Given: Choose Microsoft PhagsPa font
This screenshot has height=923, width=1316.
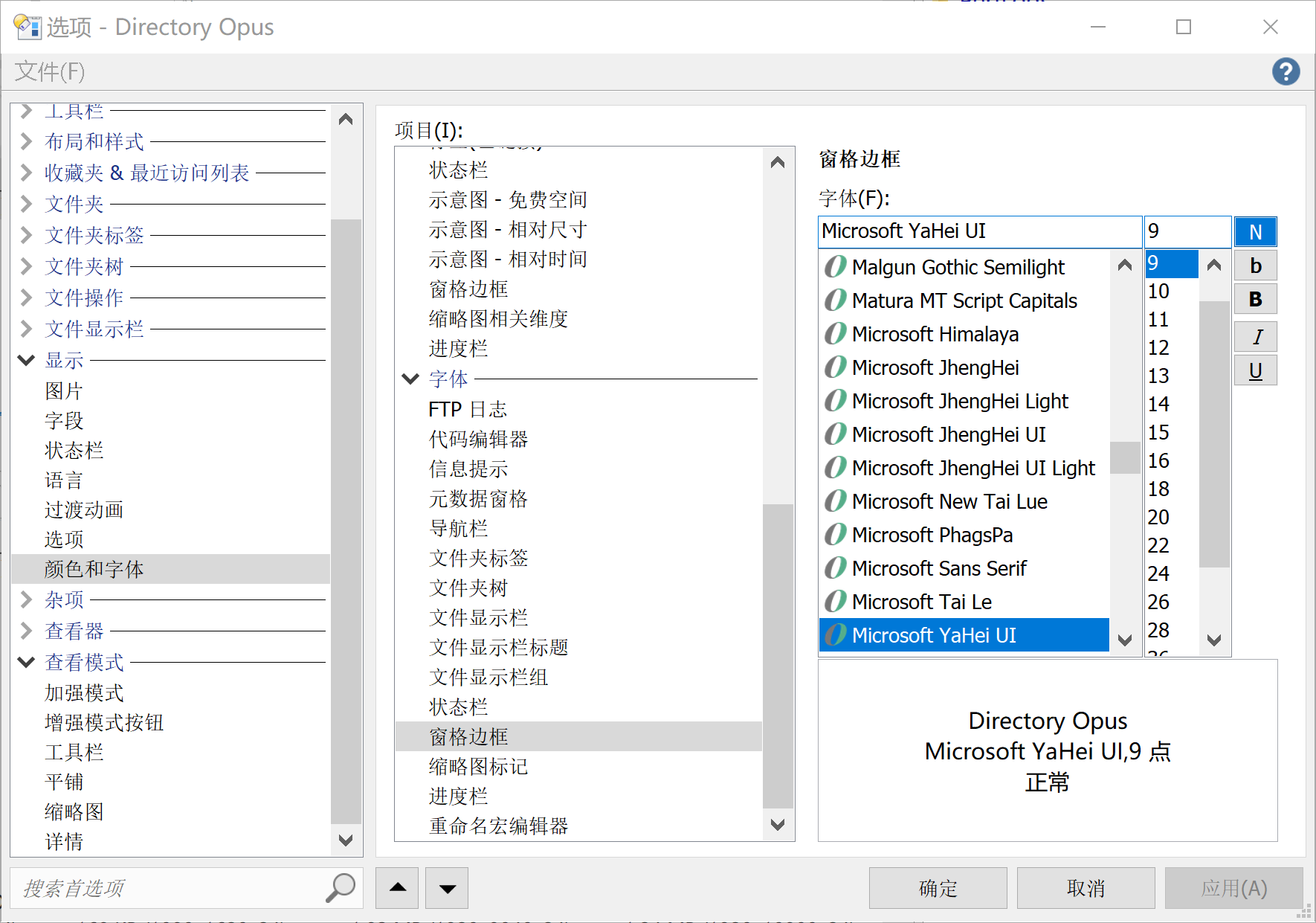Looking at the screenshot, I should point(964,534).
